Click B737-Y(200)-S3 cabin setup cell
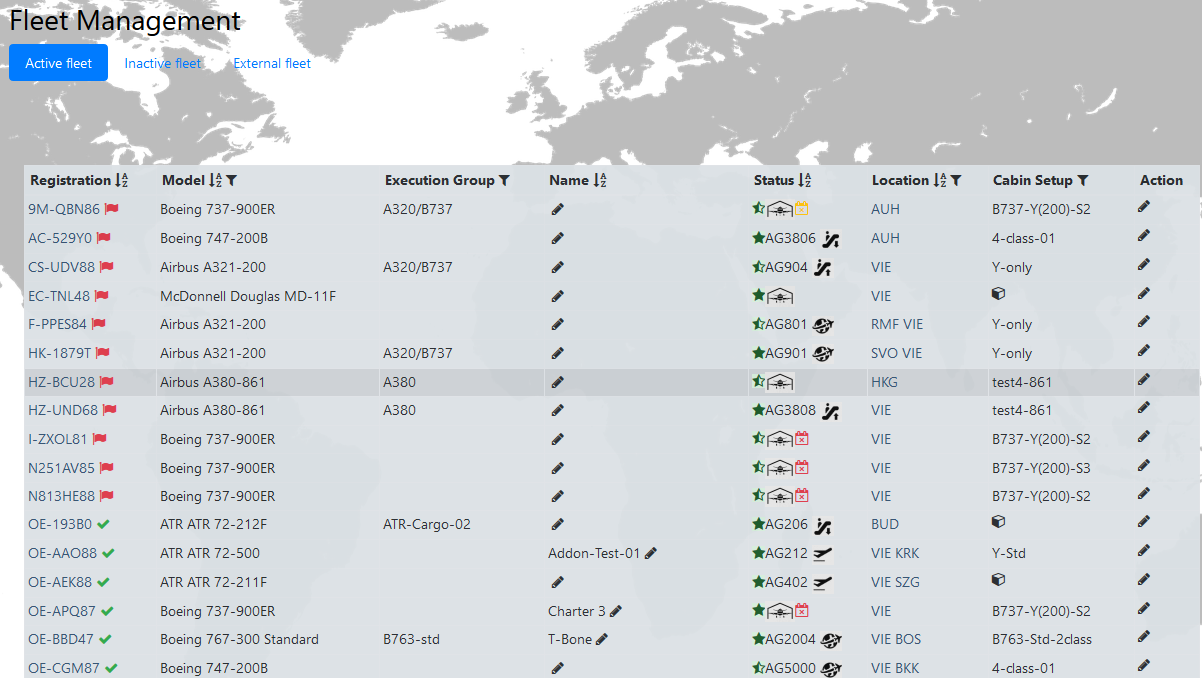Viewport: 1202px width, 678px height. click(1041, 467)
